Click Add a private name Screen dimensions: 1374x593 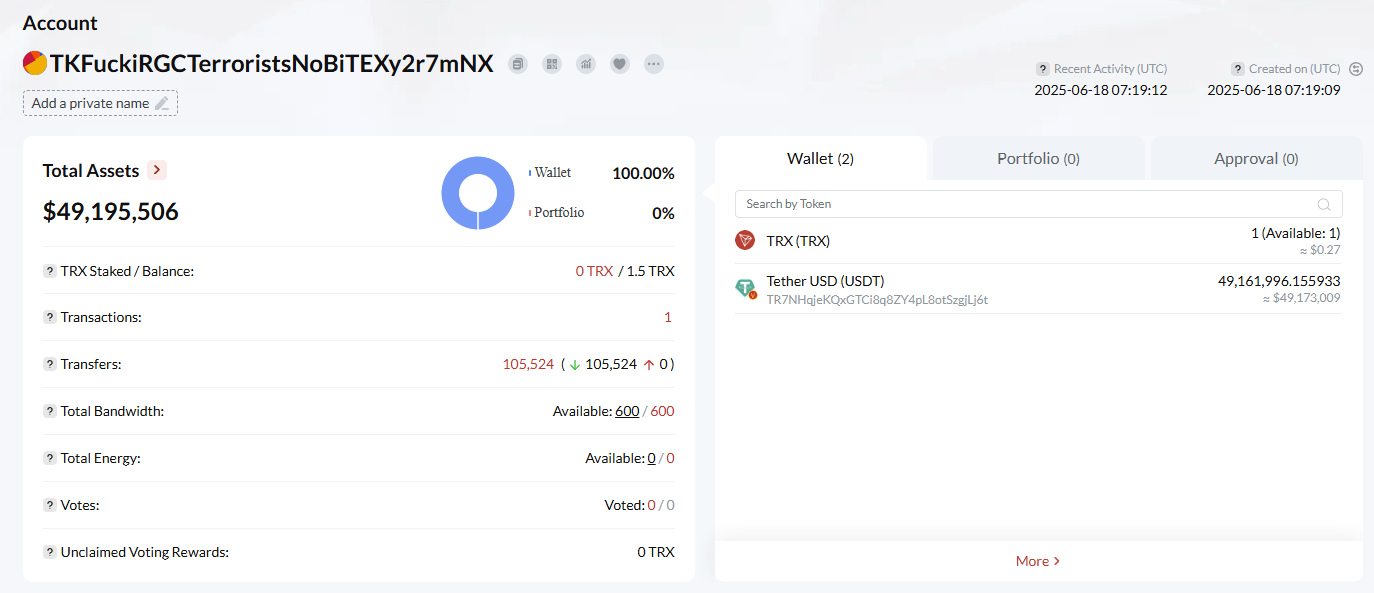pyautogui.click(x=100, y=103)
